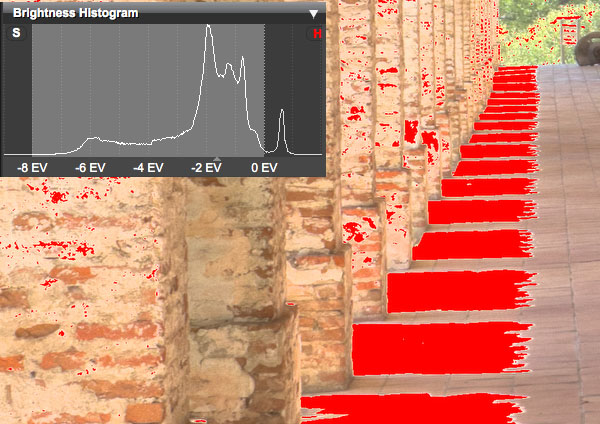
Task: Toggle the highlight clipping warning H
Action: click(x=317, y=34)
